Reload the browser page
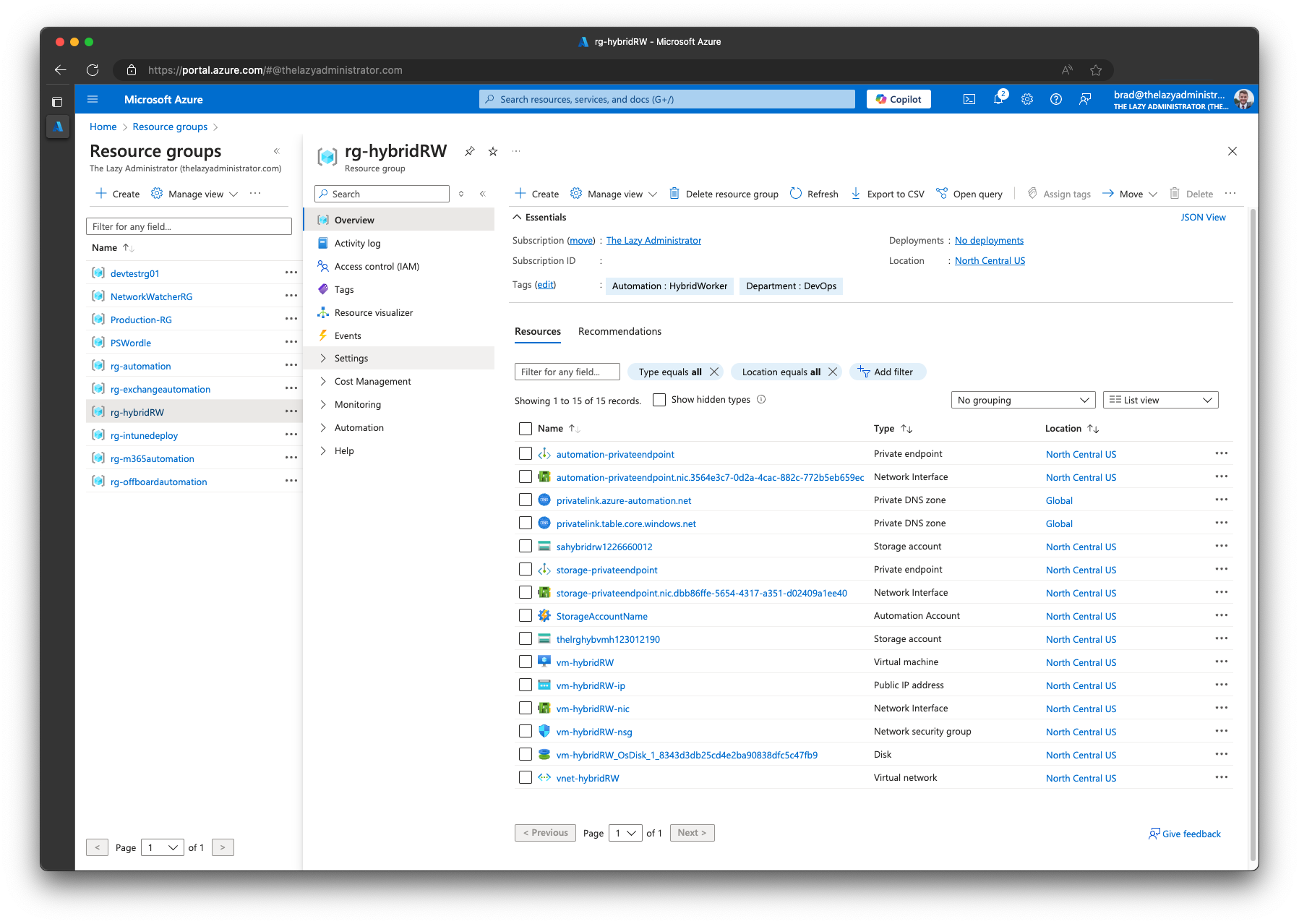The width and height of the screenshot is (1299, 924). coord(93,70)
